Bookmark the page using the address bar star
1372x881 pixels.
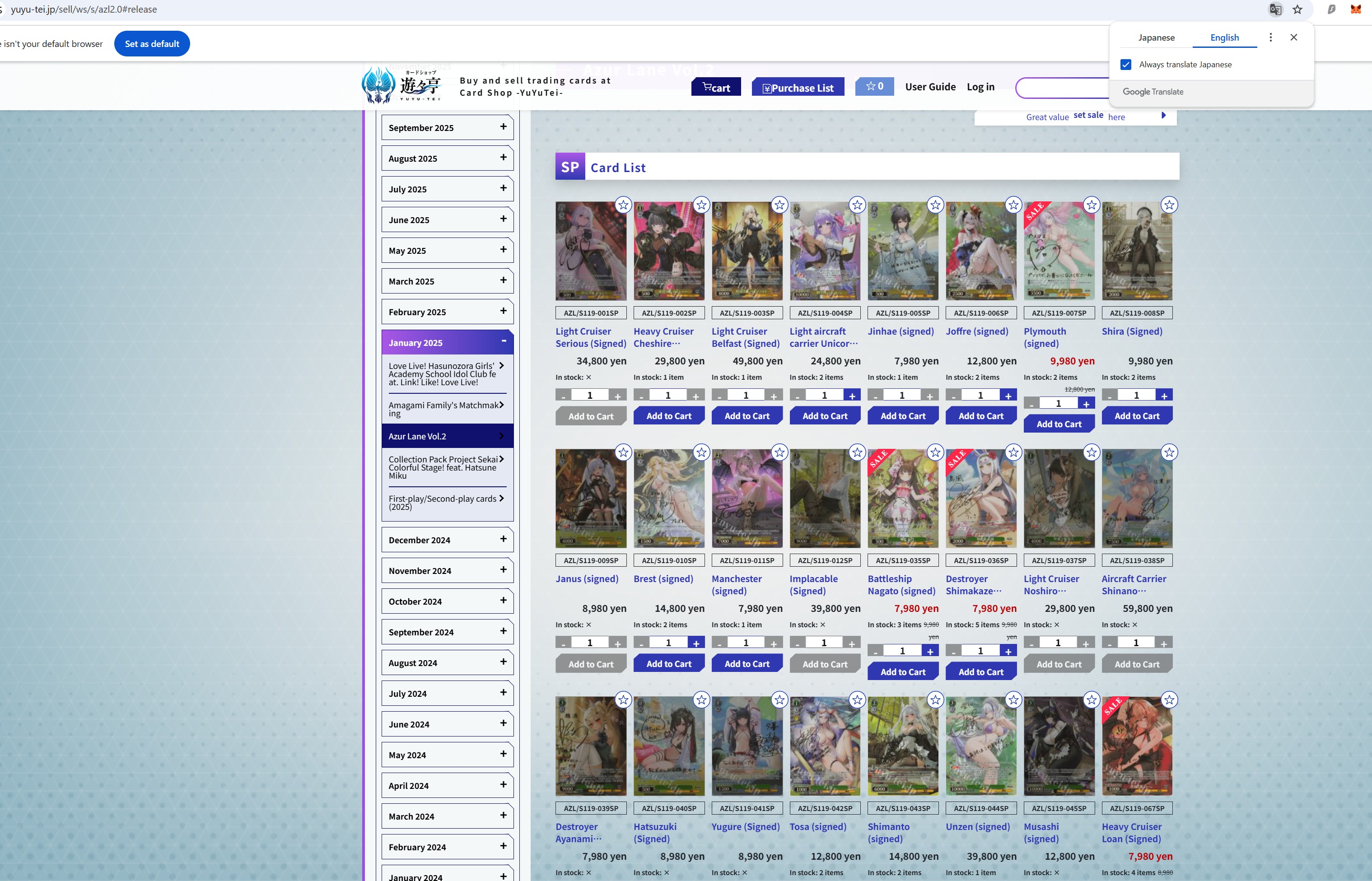click(1297, 10)
